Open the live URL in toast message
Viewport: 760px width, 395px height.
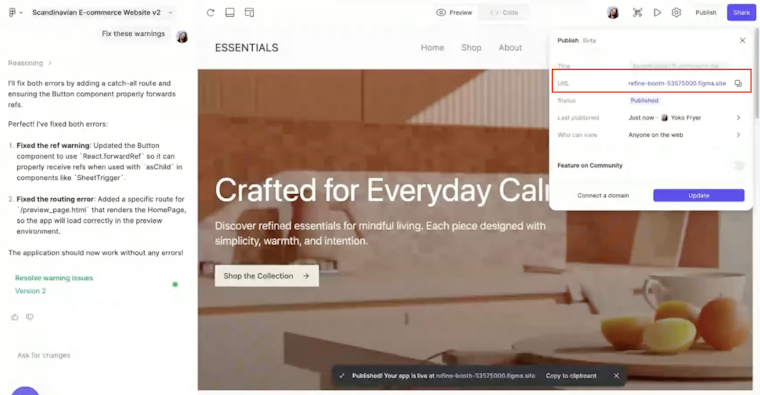click(485, 376)
